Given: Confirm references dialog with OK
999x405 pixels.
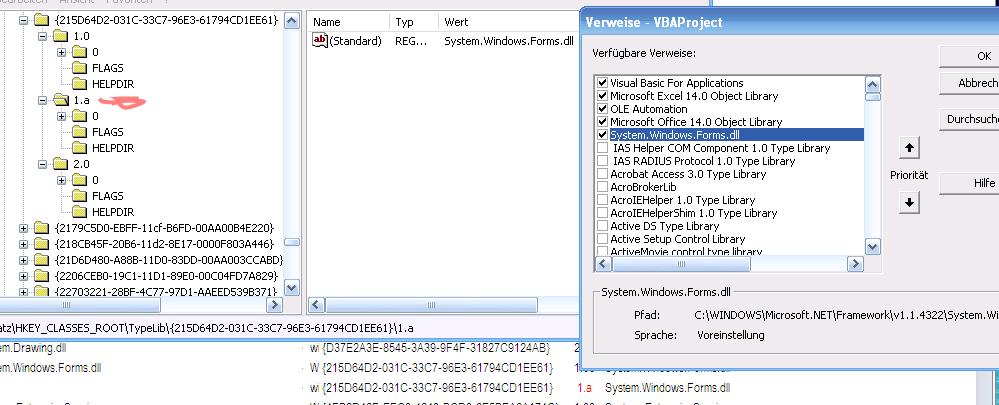Looking at the screenshot, I should tap(970, 56).
